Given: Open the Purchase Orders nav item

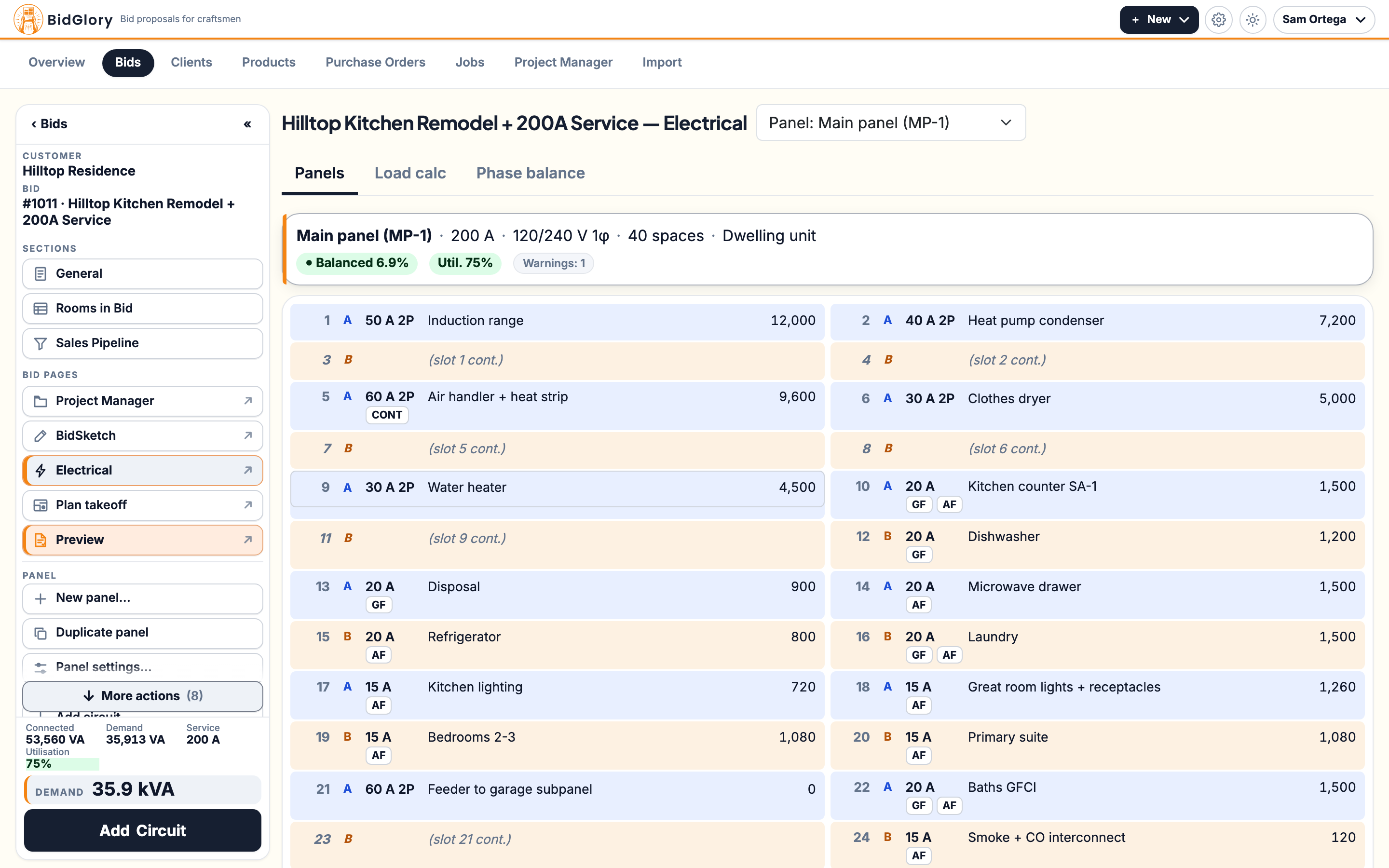Looking at the screenshot, I should coord(375,63).
